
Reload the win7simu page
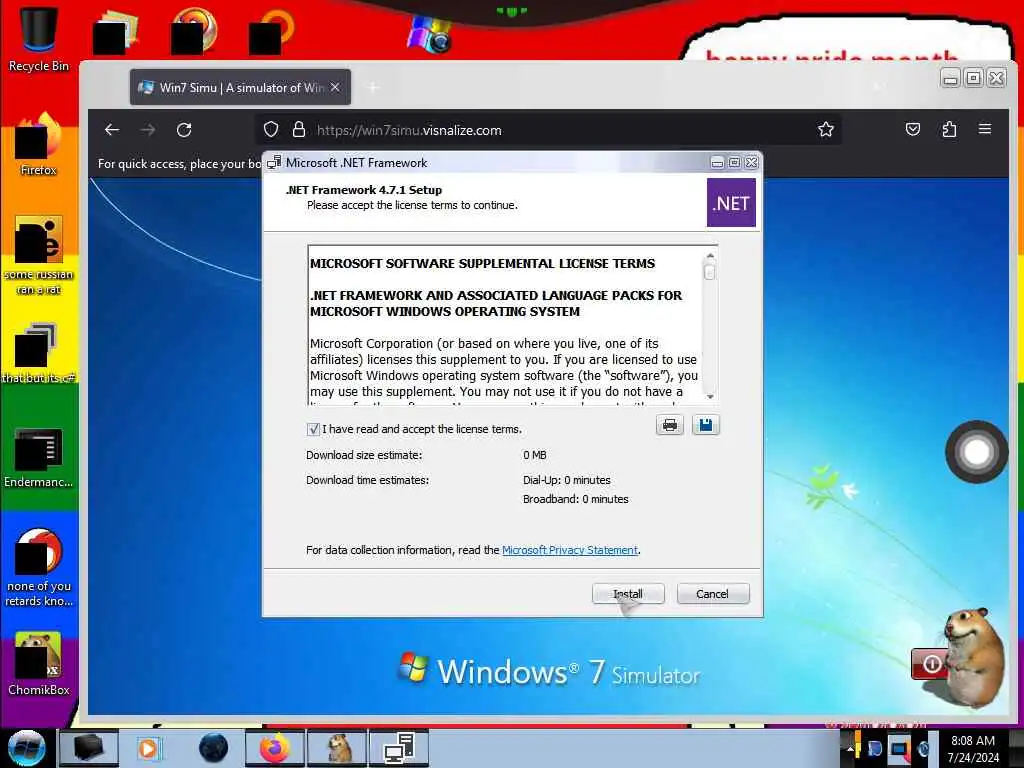point(184,130)
